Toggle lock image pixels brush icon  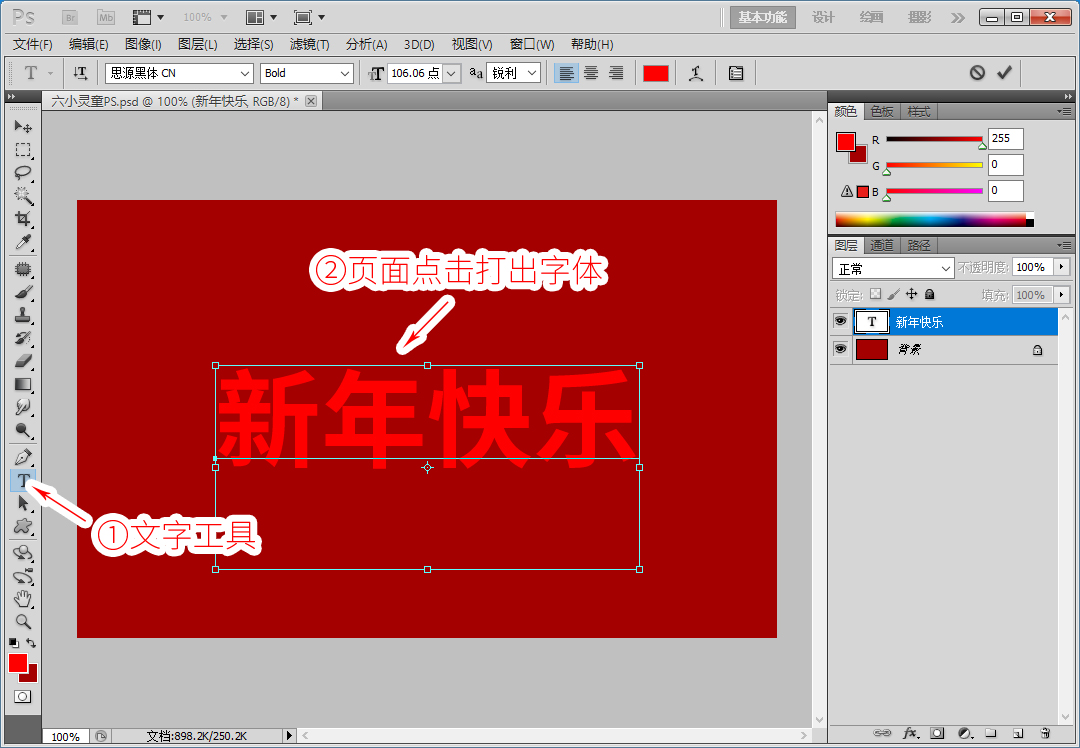[893, 294]
